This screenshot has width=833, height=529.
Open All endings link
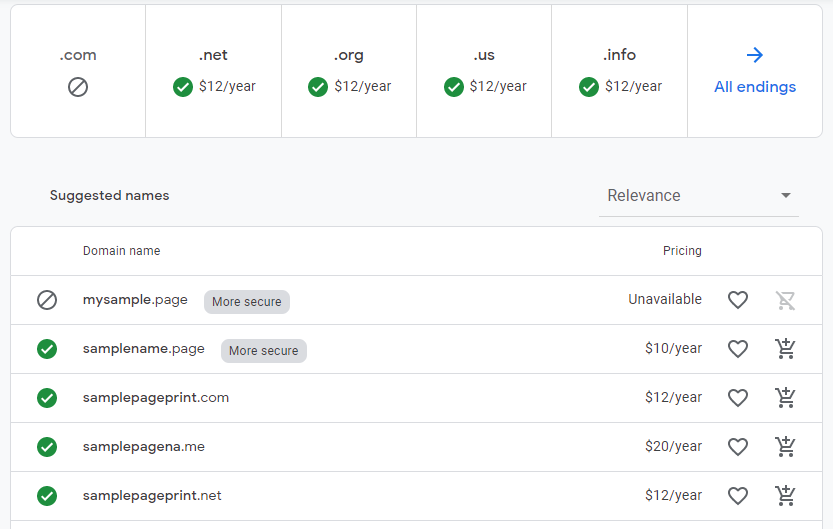755,87
